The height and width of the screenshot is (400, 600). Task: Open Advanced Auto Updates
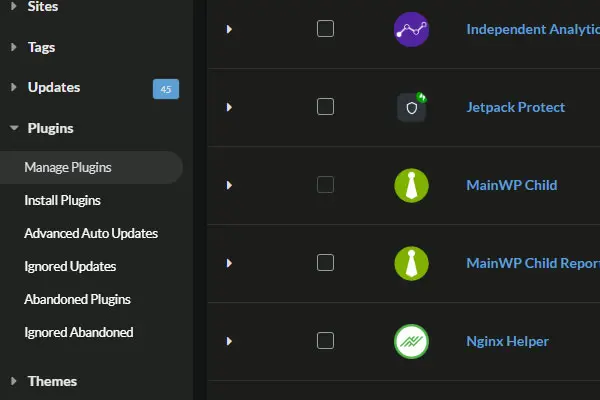[91, 233]
